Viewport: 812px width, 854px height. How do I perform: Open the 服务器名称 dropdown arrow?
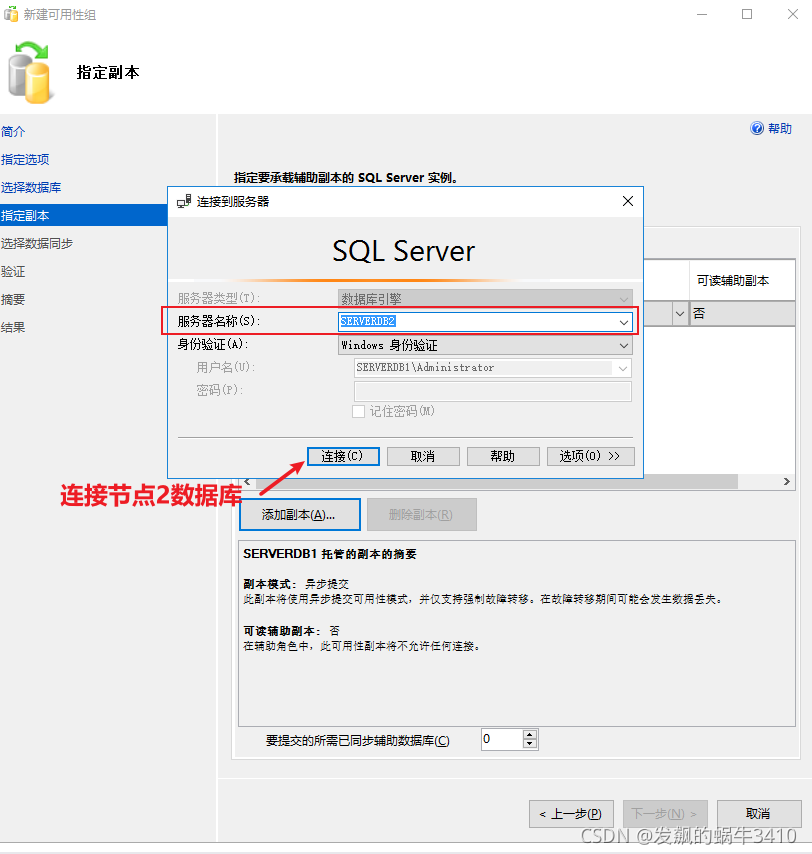point(624,322)
